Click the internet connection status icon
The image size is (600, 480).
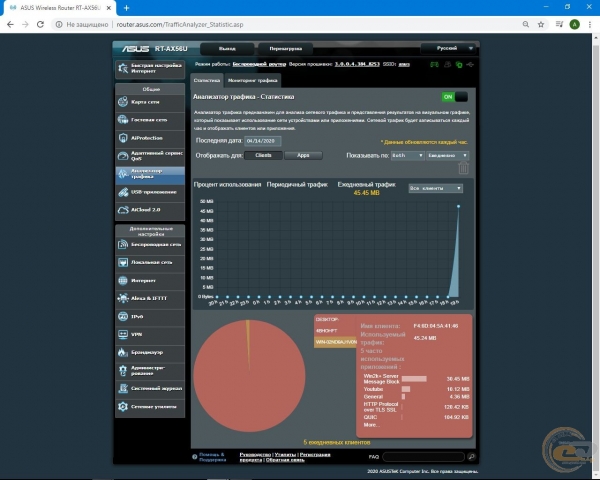(459, 64)
